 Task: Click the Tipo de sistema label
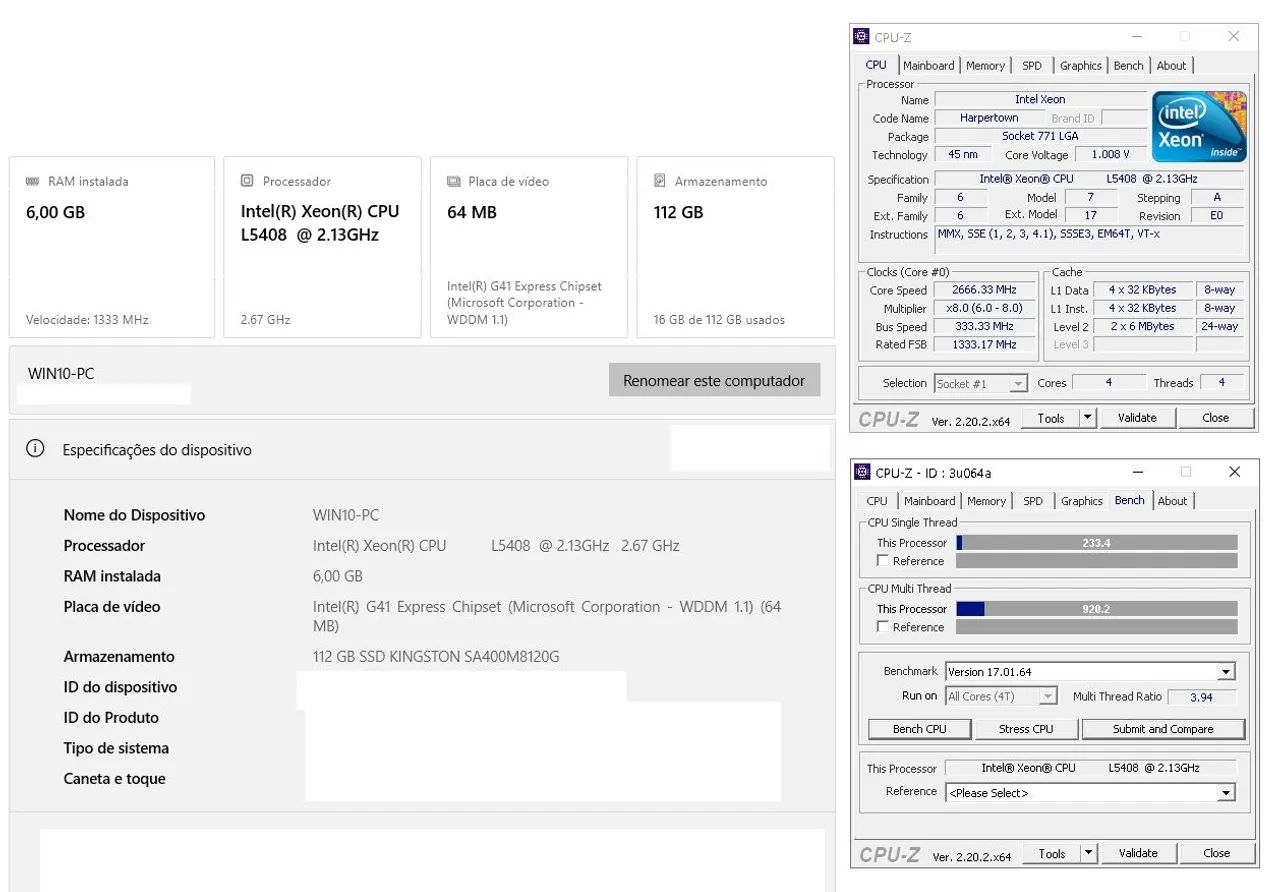116,748
